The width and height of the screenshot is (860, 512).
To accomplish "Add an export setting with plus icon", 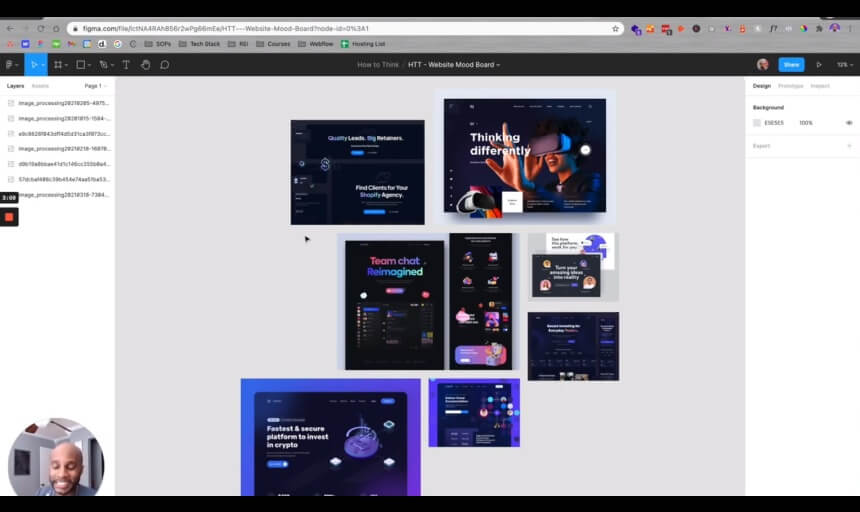I will tap(849, 146).
